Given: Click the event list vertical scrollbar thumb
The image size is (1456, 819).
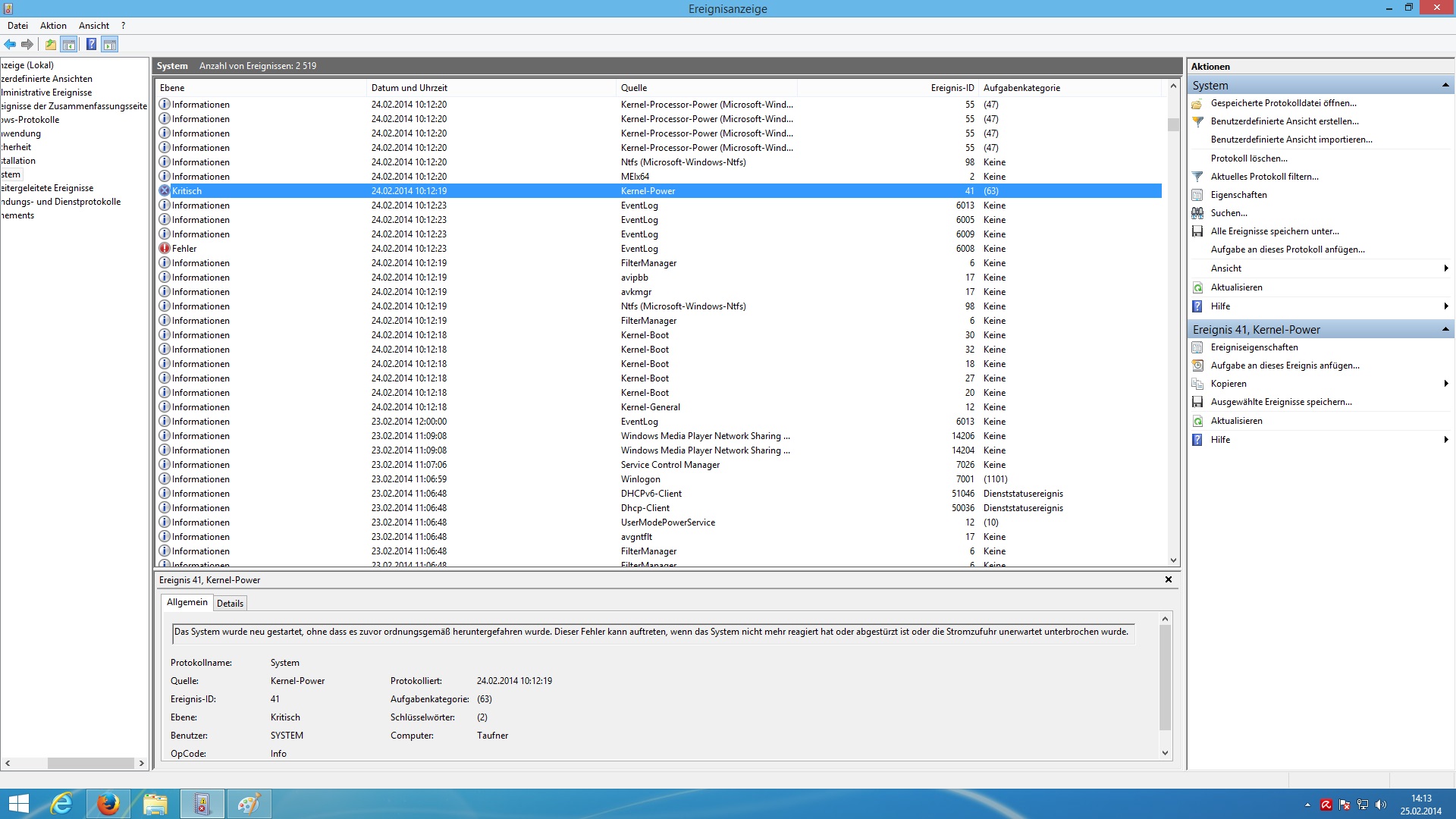Looking at the screenshot, I should pos(1173,125).
